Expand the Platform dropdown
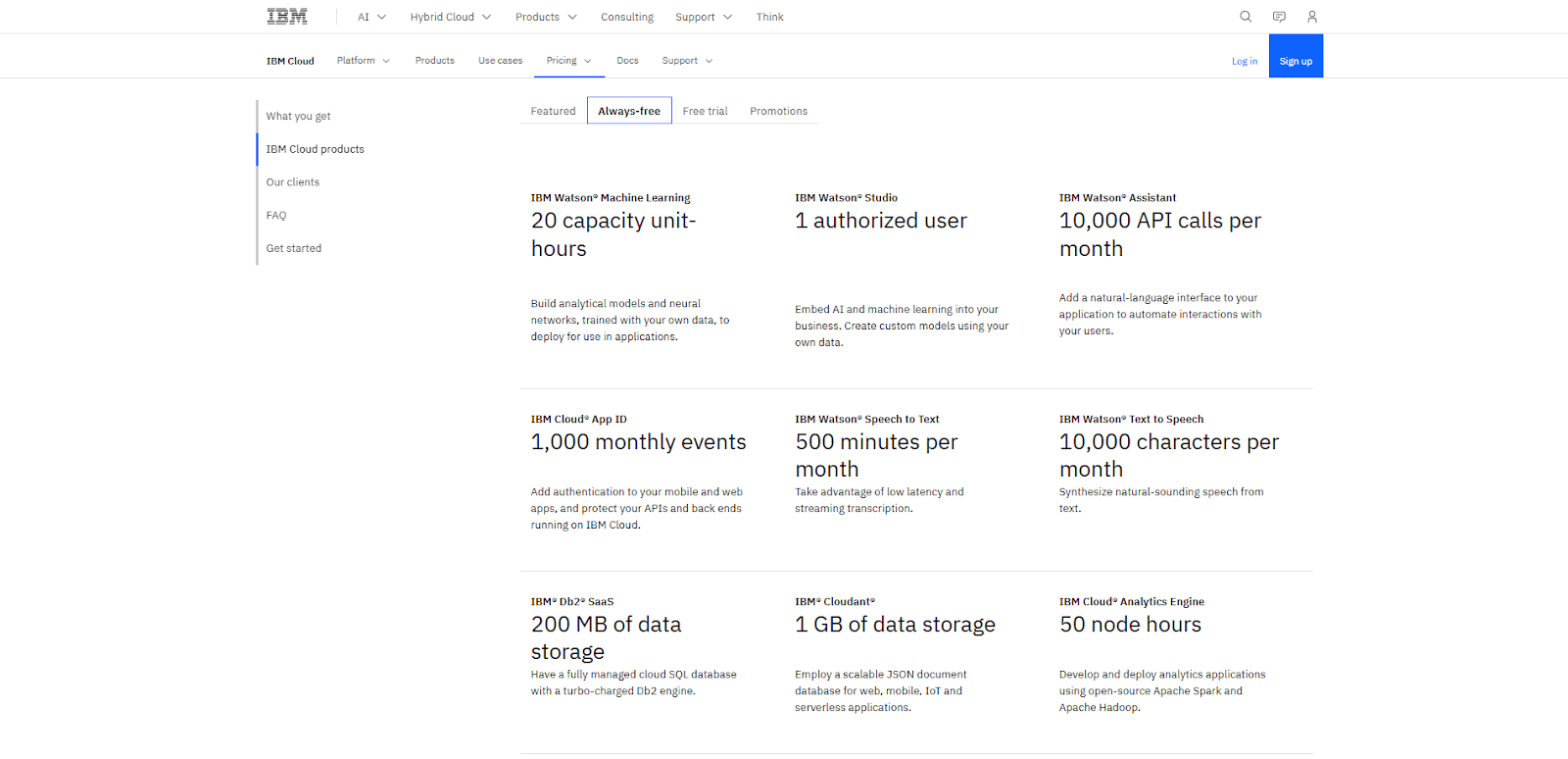Viewport: 1568px width, 759px height. click(x=363, y=61)
